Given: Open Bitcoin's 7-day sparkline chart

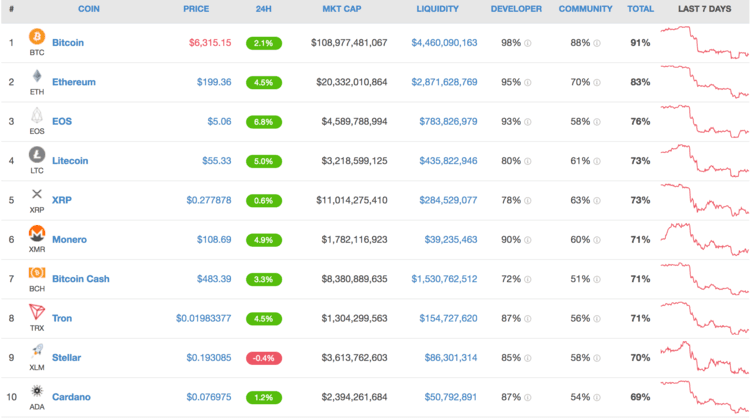Looking at the screenshot, I should [x=704, y=43].
